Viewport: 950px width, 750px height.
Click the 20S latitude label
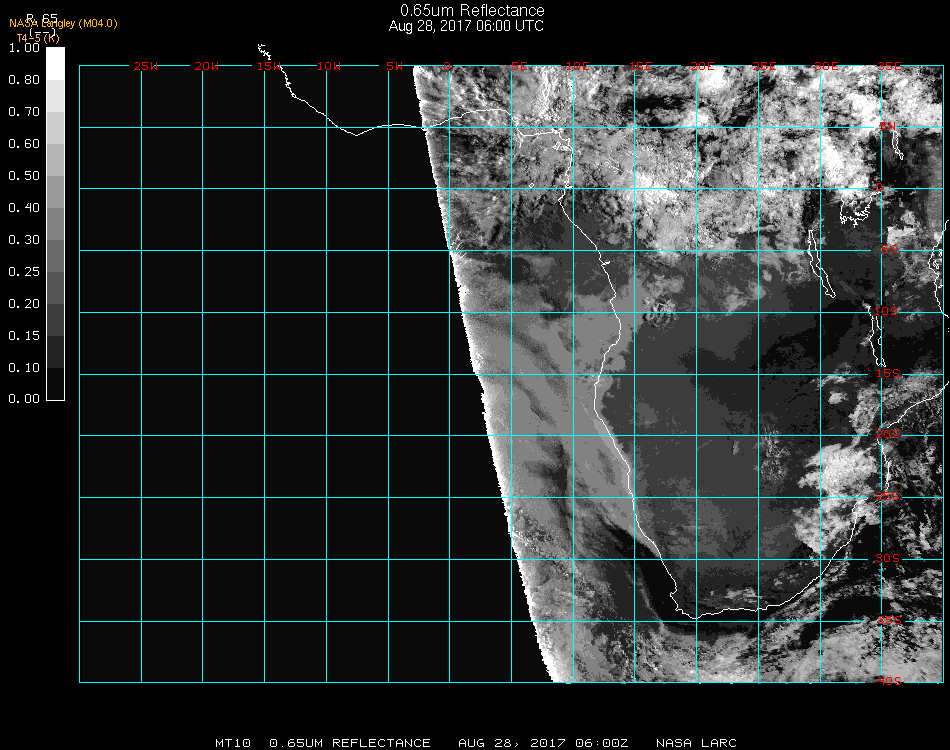887,435
